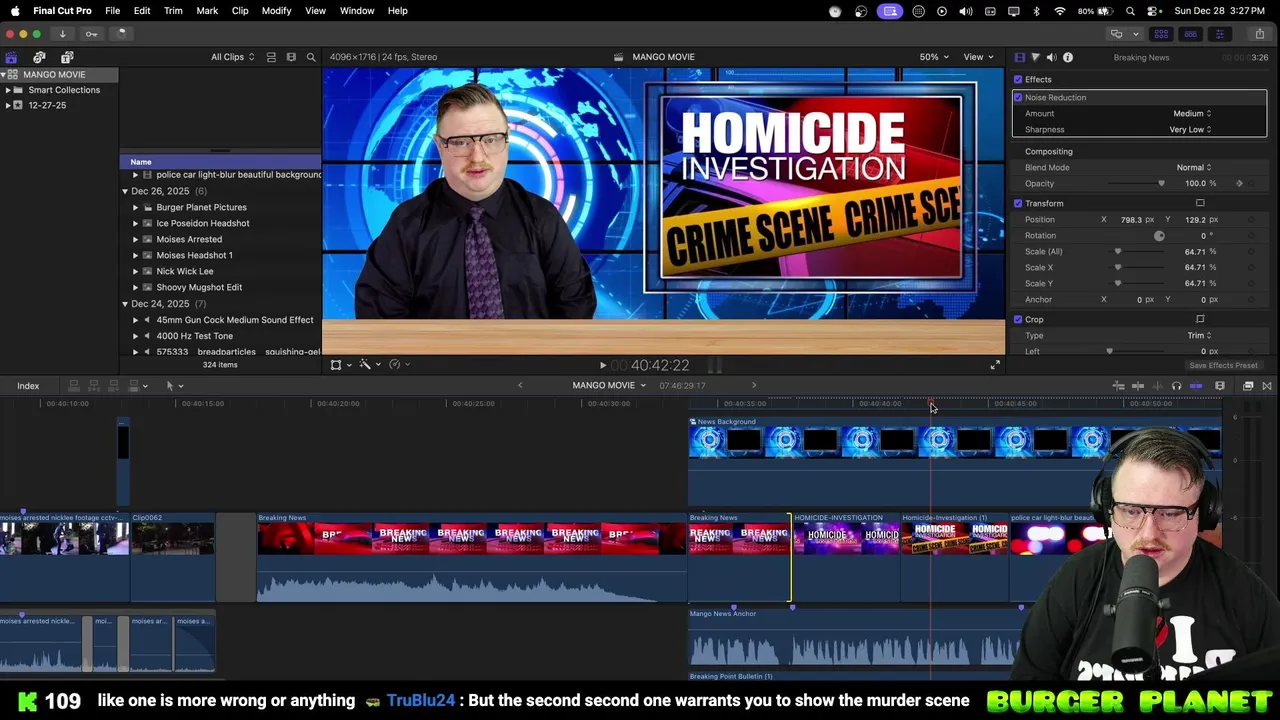Click Save Effects Preset button
Viewport: 1280px width, 720px height.
[1223, 366]
